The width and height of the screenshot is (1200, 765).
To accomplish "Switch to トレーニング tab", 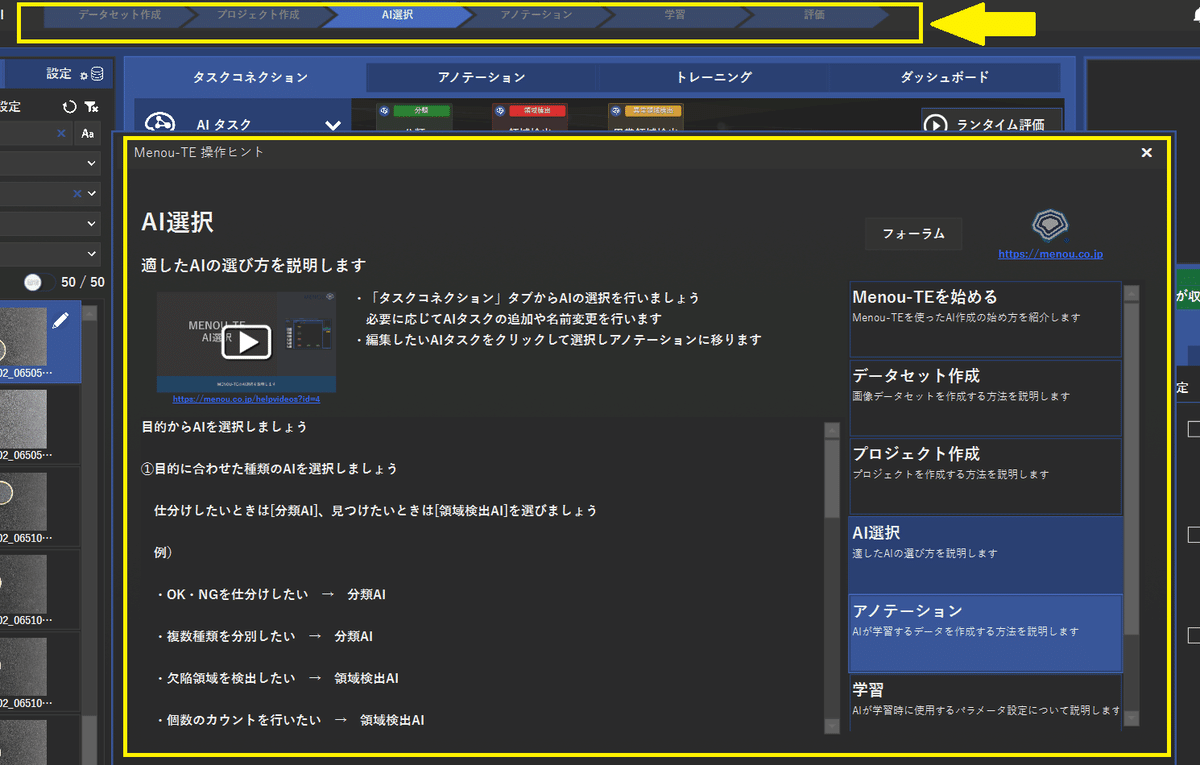I will (713, 77).
